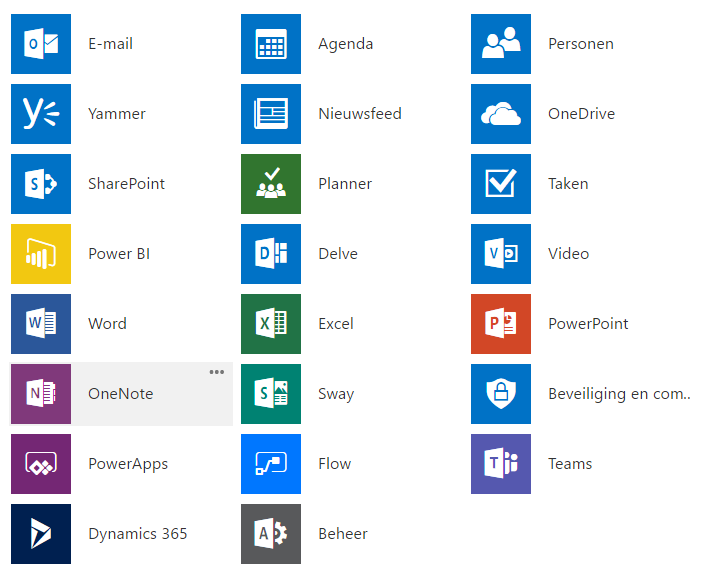Viewport: 704px width, 582px height.
Task: Click the Agenda label
Action: pyautogui.click(x=346, y=44)
